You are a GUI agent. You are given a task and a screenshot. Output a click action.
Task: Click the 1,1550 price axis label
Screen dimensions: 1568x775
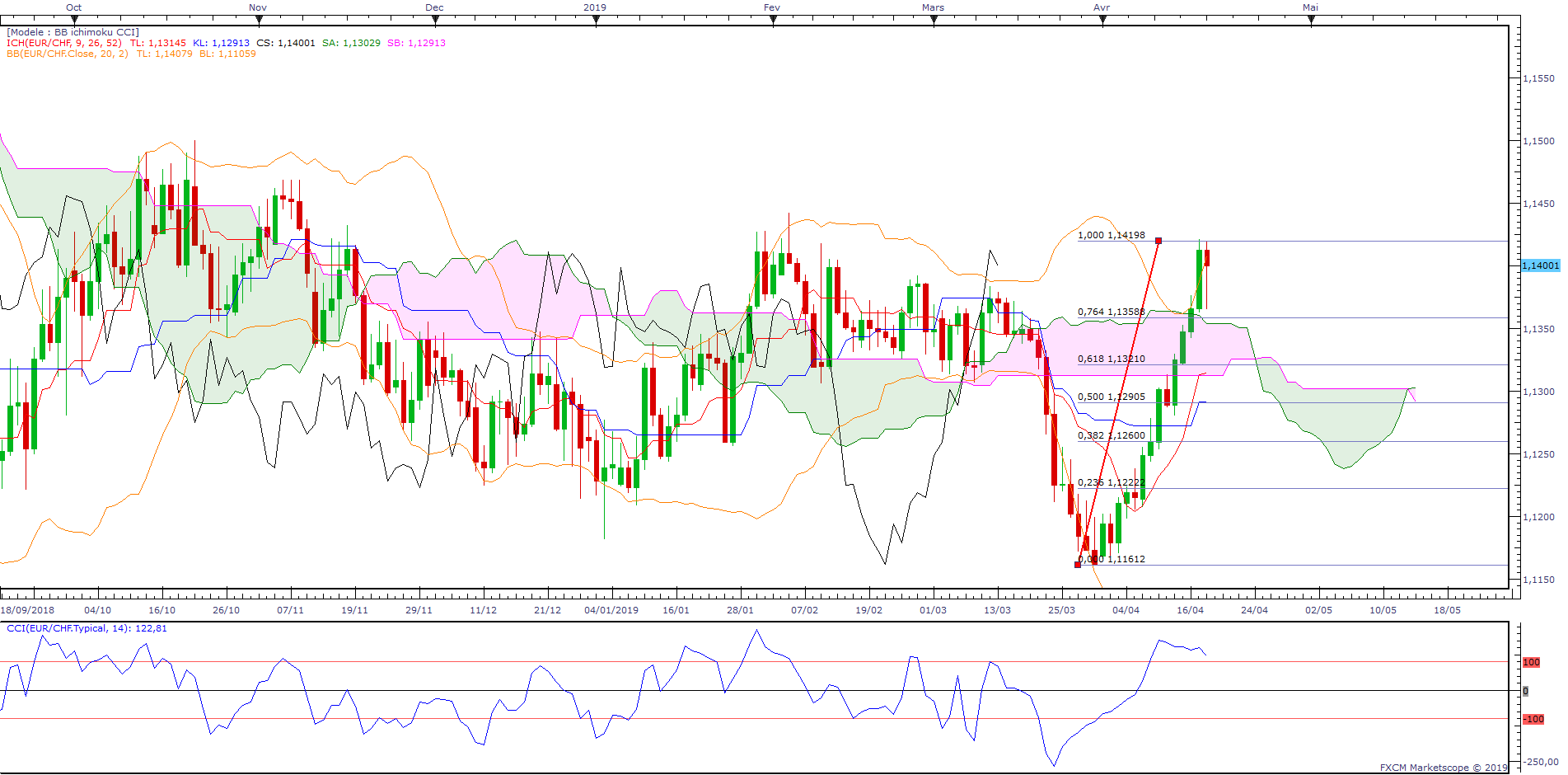[1538, 78]
